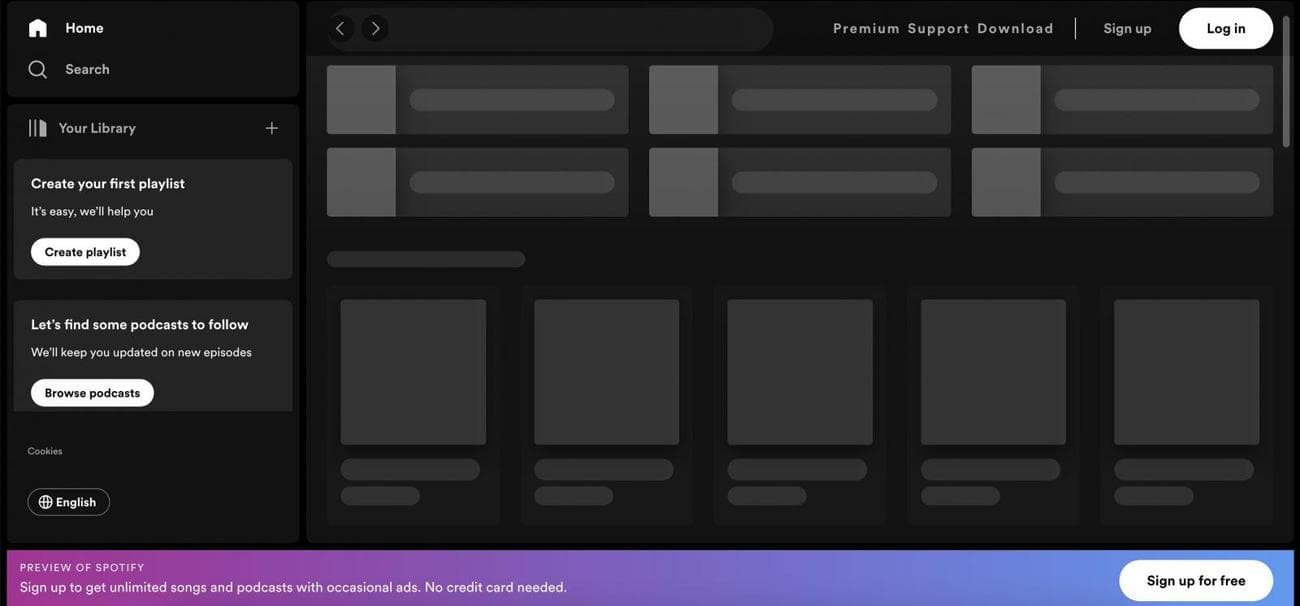Click the plus icon to create playlist
1300x606 pixels.
point(271,128)
